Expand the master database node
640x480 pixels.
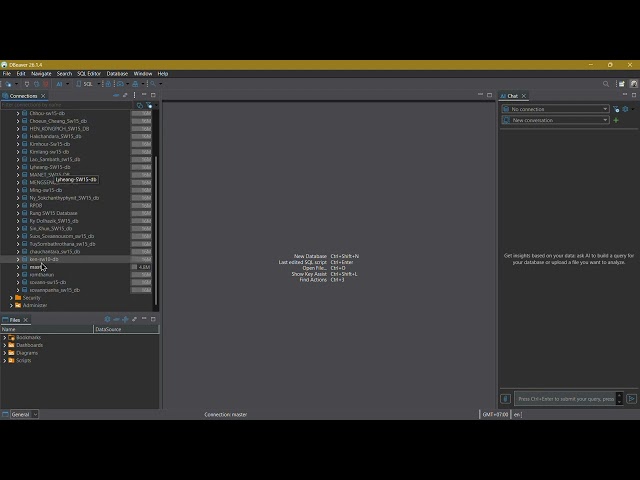coord(18,267)
